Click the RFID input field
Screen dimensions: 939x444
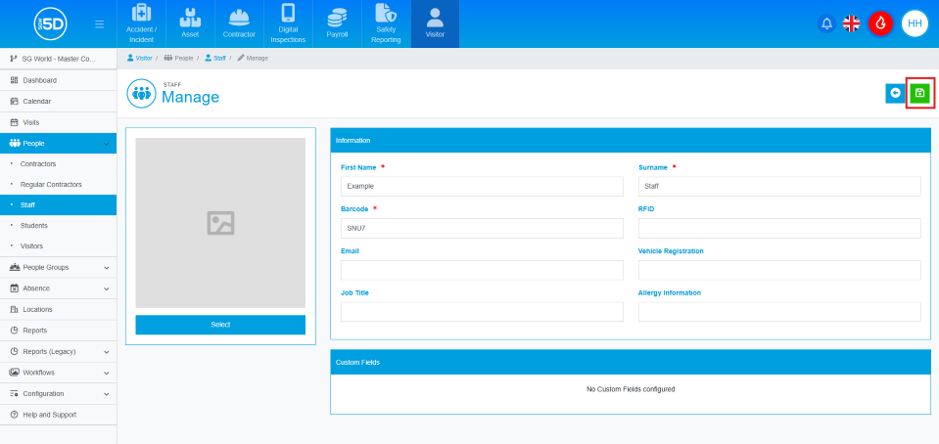779,228
